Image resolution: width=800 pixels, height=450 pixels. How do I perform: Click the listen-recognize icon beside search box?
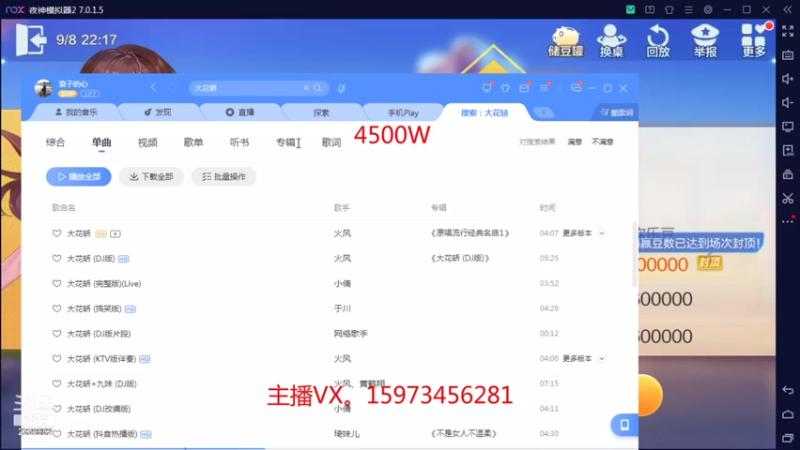coord(341,88)
